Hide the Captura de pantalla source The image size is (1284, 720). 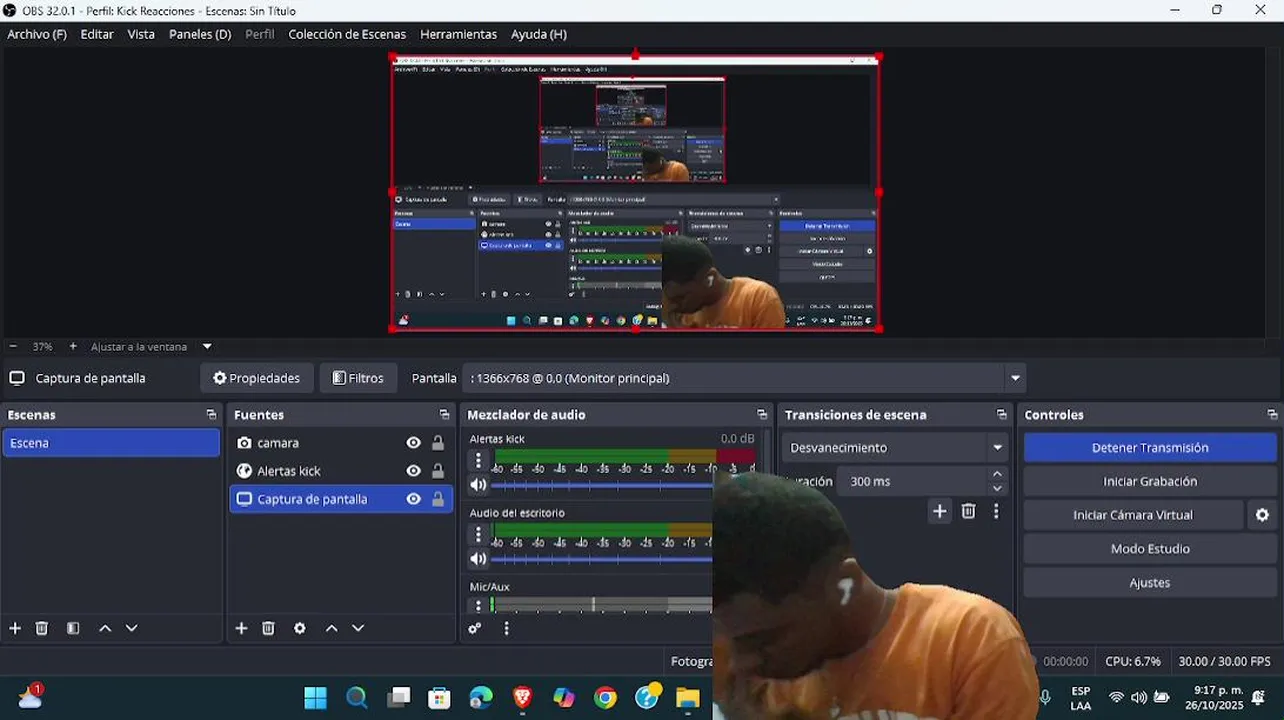[413, 499]
